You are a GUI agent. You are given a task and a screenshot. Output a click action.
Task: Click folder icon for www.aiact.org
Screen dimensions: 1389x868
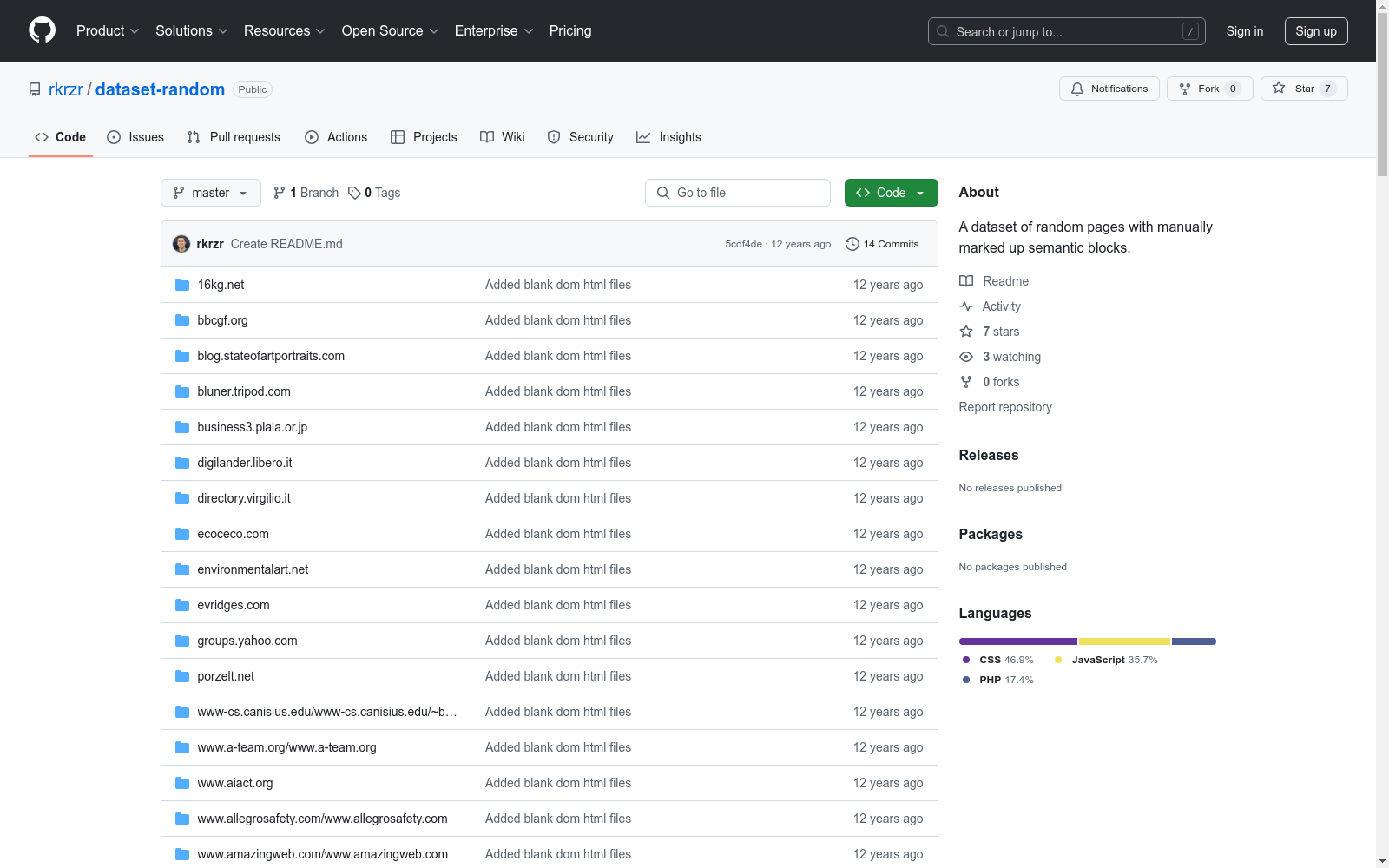point(182,783)
